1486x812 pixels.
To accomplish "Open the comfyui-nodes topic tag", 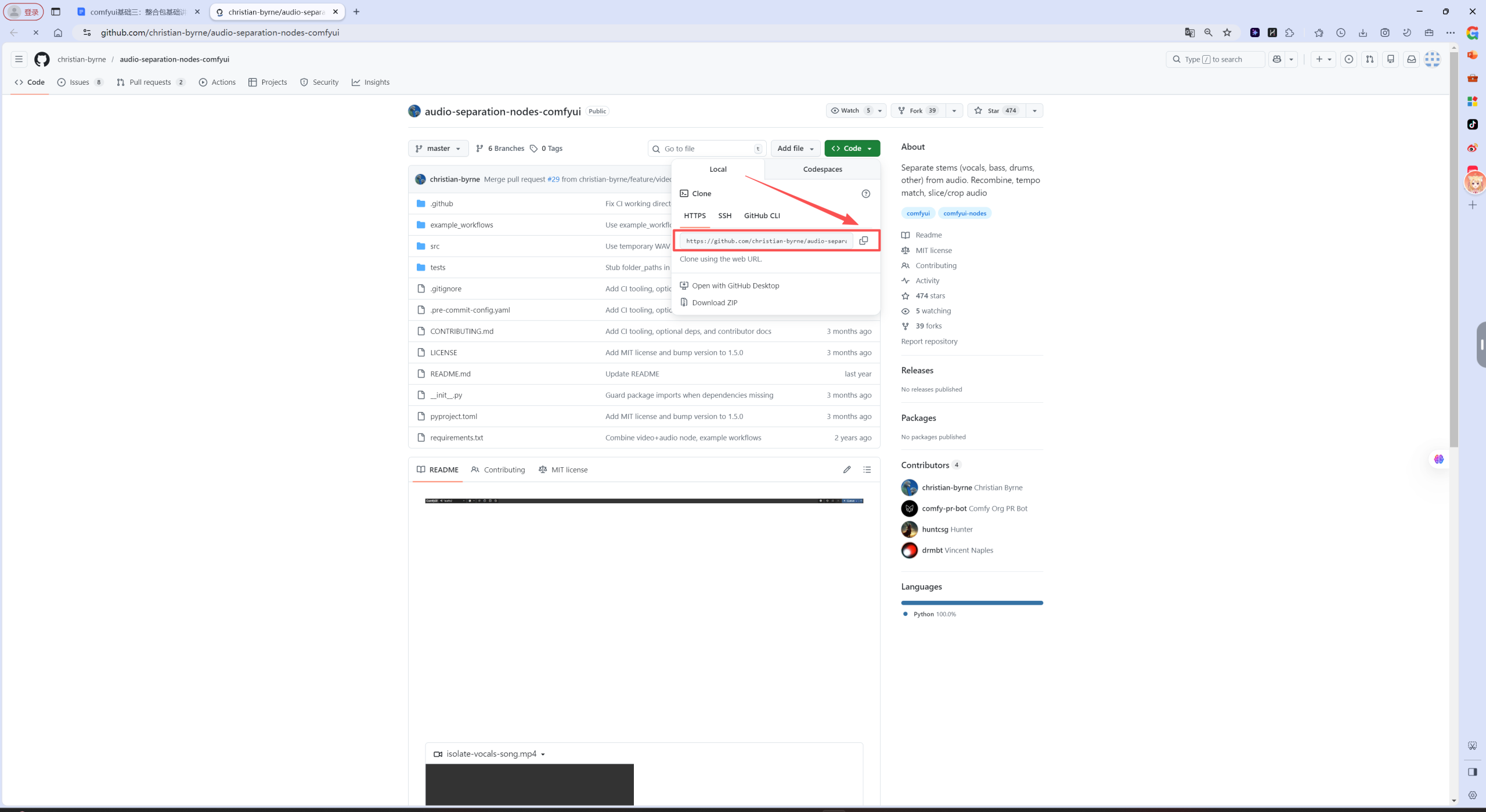I will click(965, 213).
